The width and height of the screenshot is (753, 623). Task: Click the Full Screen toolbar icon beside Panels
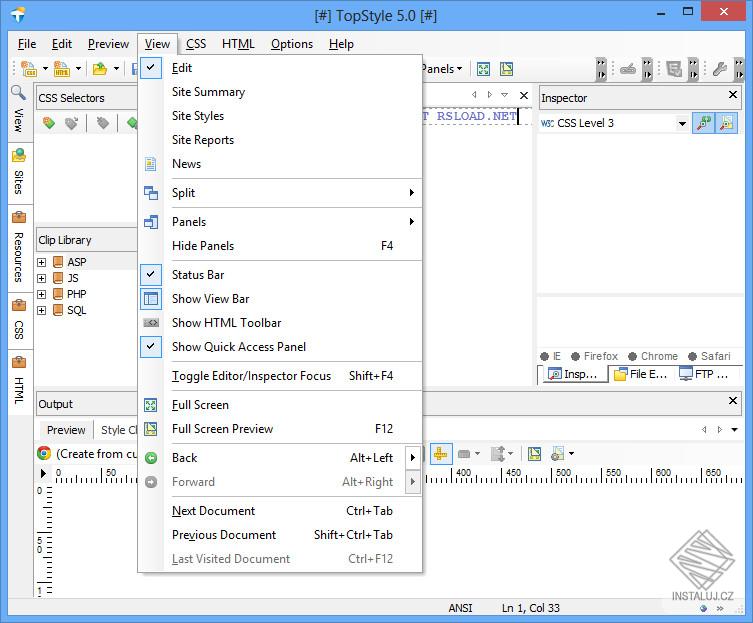(483, 69)
